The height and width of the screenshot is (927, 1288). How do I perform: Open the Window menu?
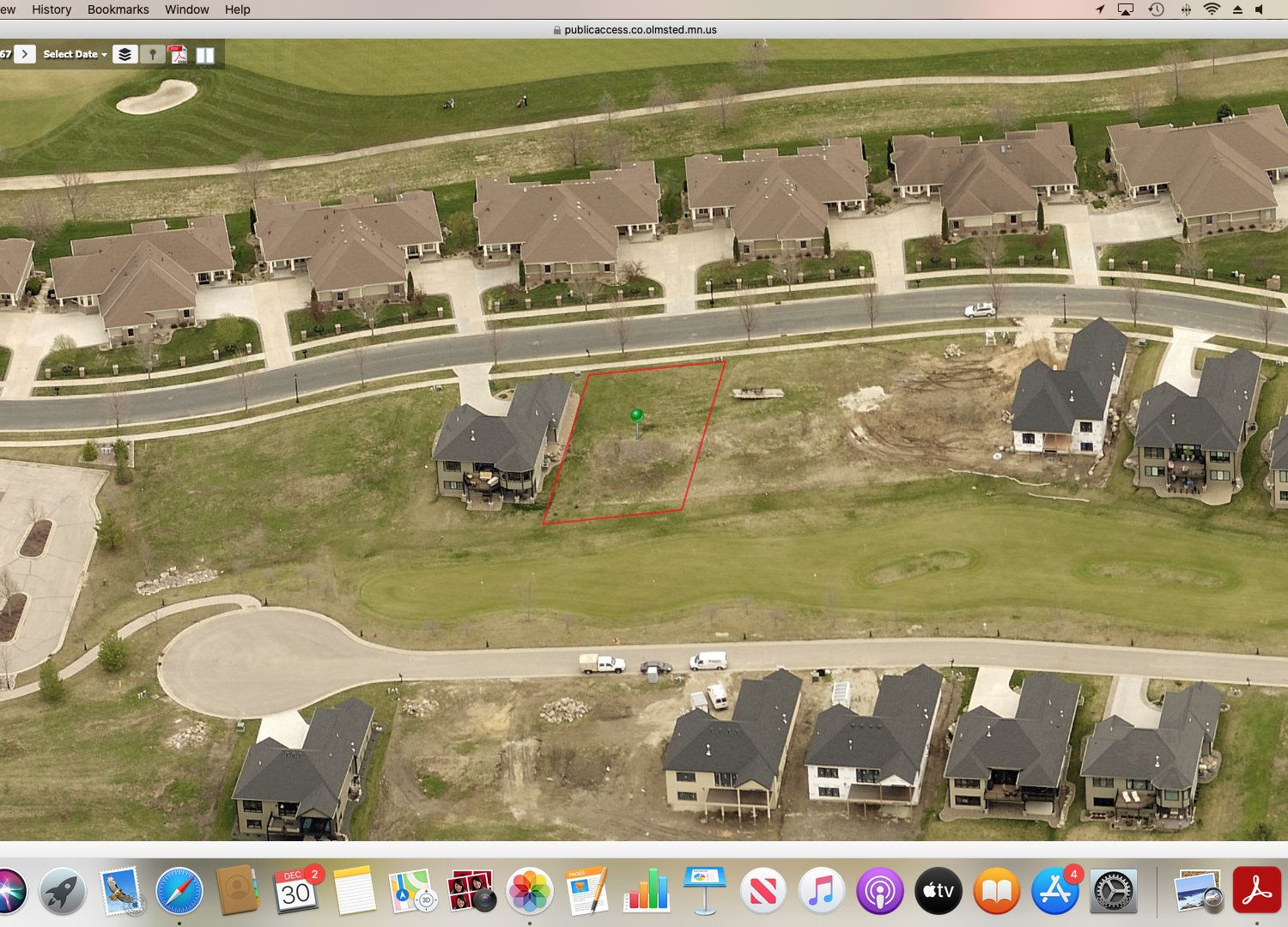tap(187, 9)
